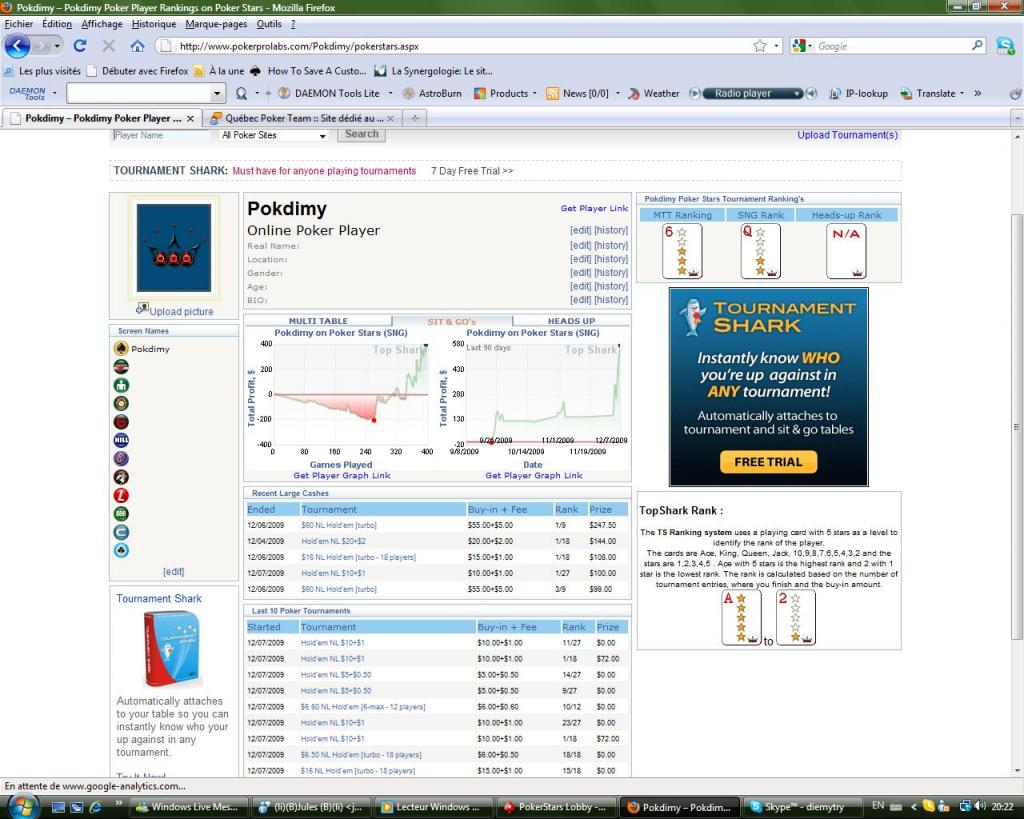Click the Get Player Link link
The height and width of the screenshot is (819, 1024).
tap(594, 208)
